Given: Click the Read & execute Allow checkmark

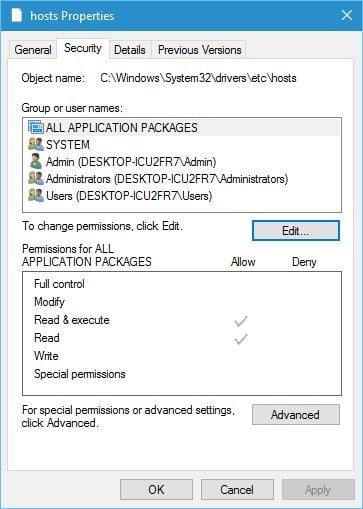Looking at the screenshot, I should (x=241, y=321).
